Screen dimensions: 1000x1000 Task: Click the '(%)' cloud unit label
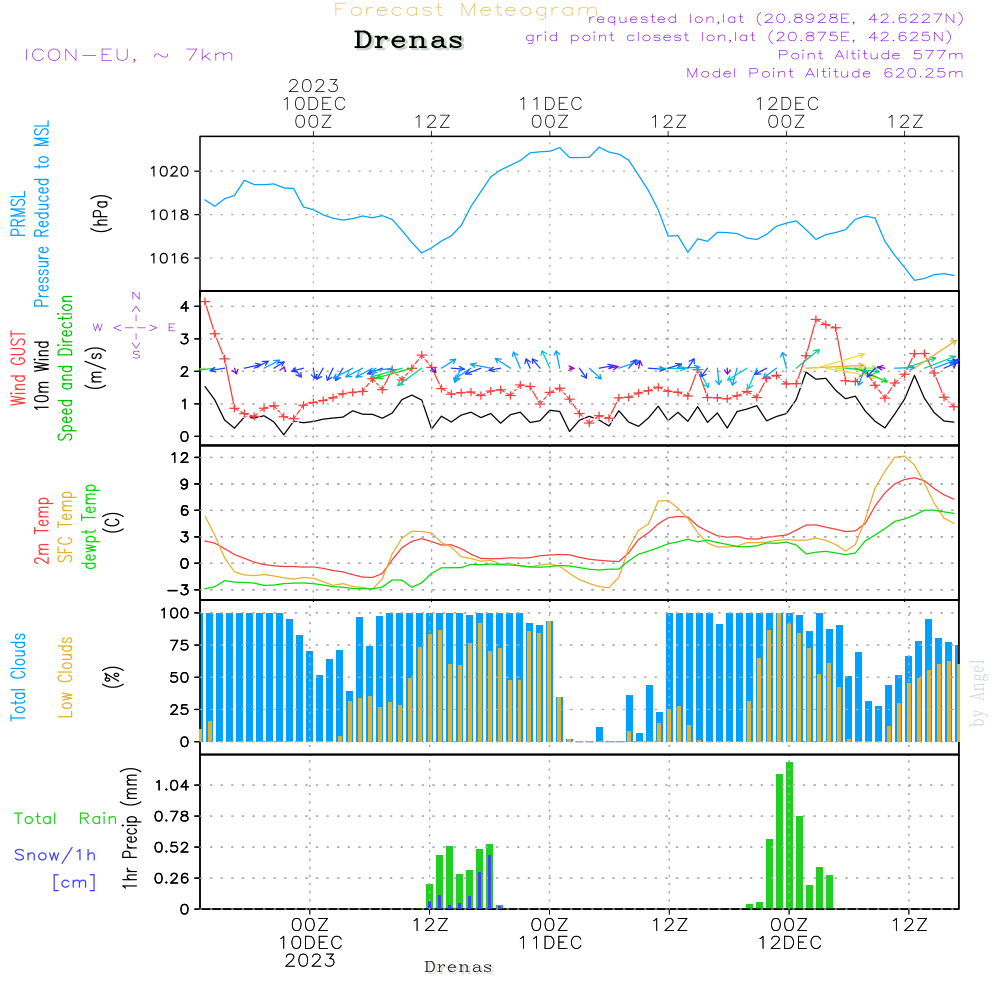(112, 677)
